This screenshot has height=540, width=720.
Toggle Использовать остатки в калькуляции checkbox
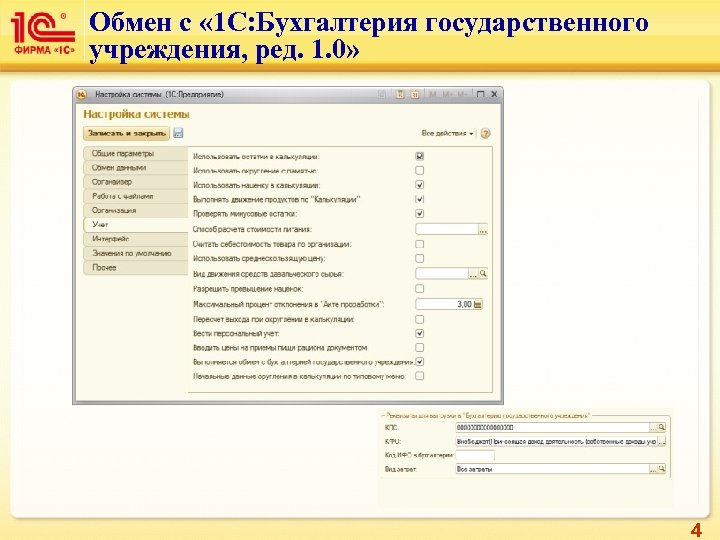tap(420, 156)
